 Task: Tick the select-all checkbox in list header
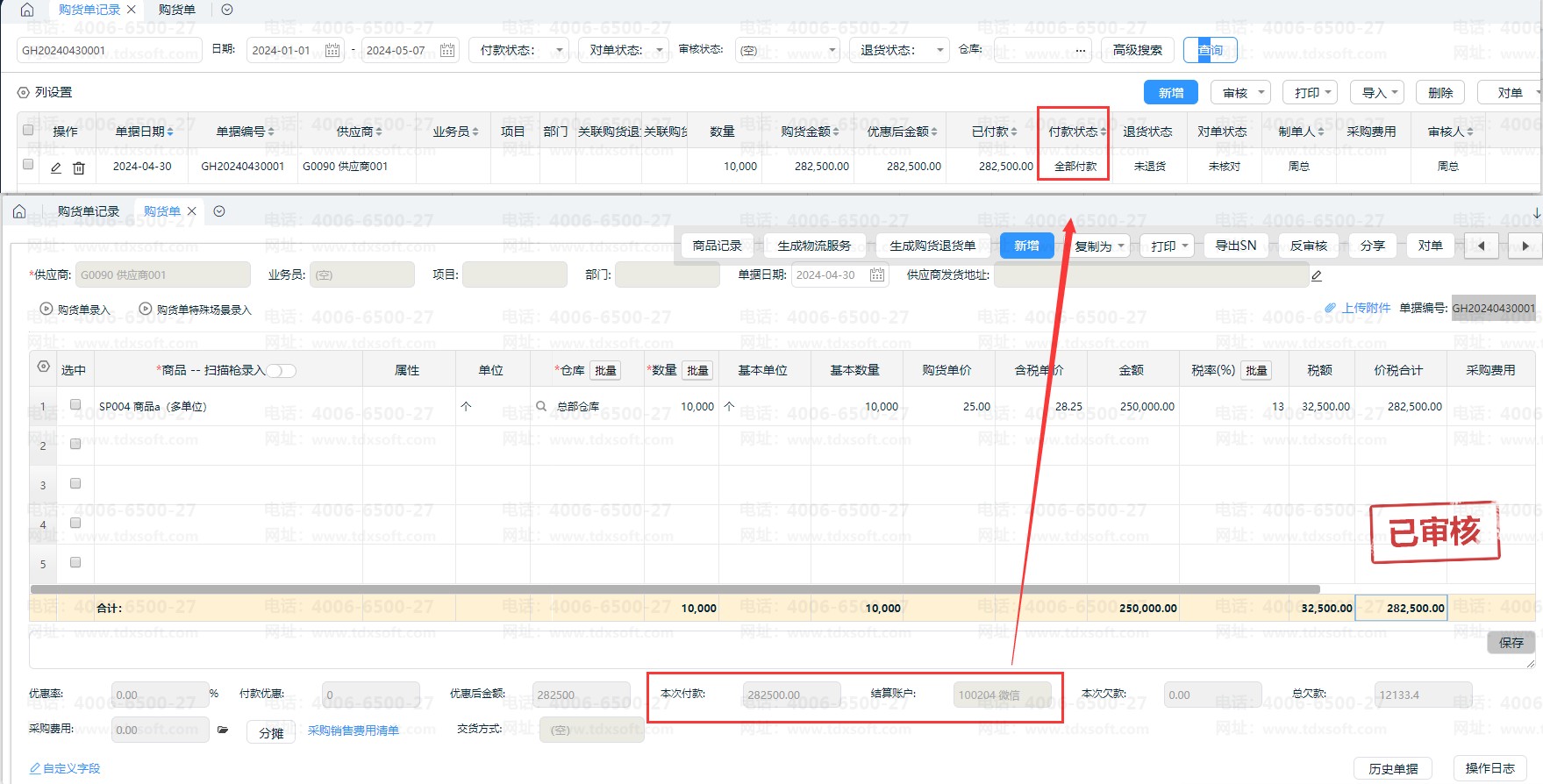(28, 131)
